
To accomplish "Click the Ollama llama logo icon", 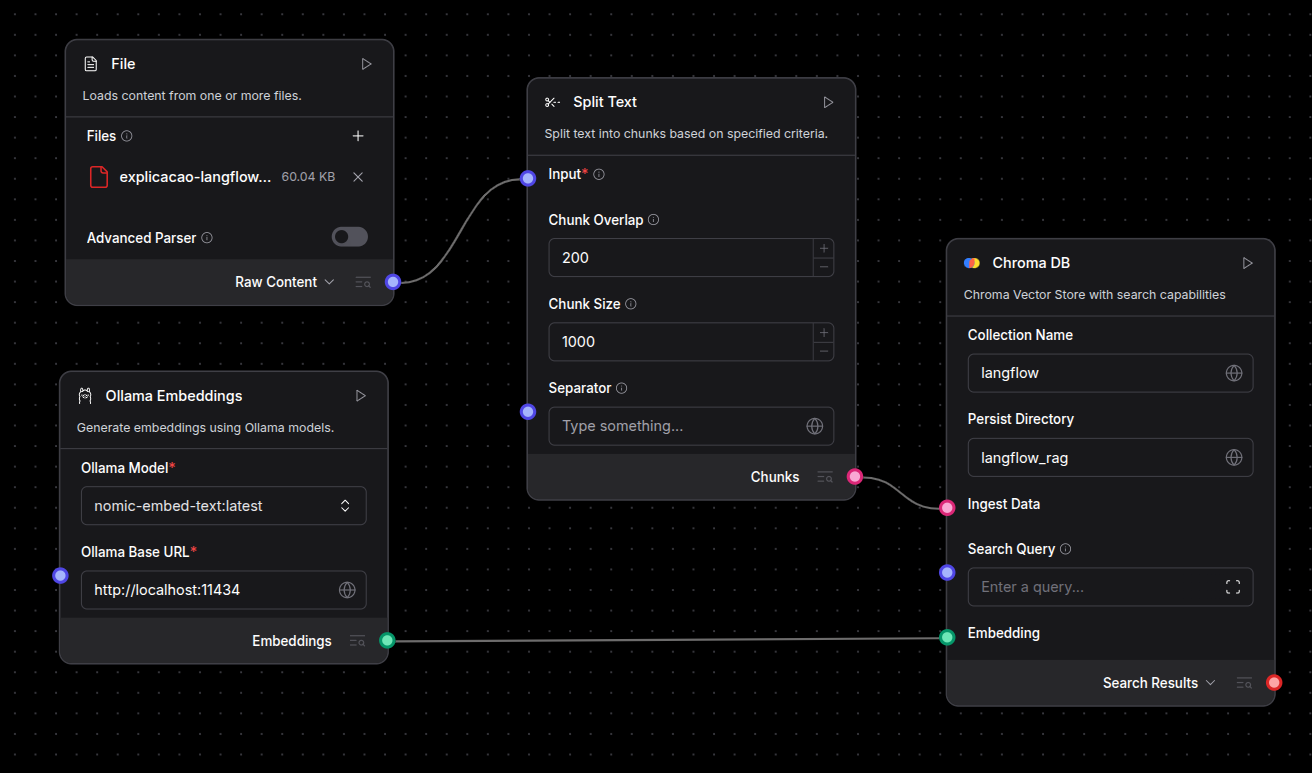I will click(85, 396).
